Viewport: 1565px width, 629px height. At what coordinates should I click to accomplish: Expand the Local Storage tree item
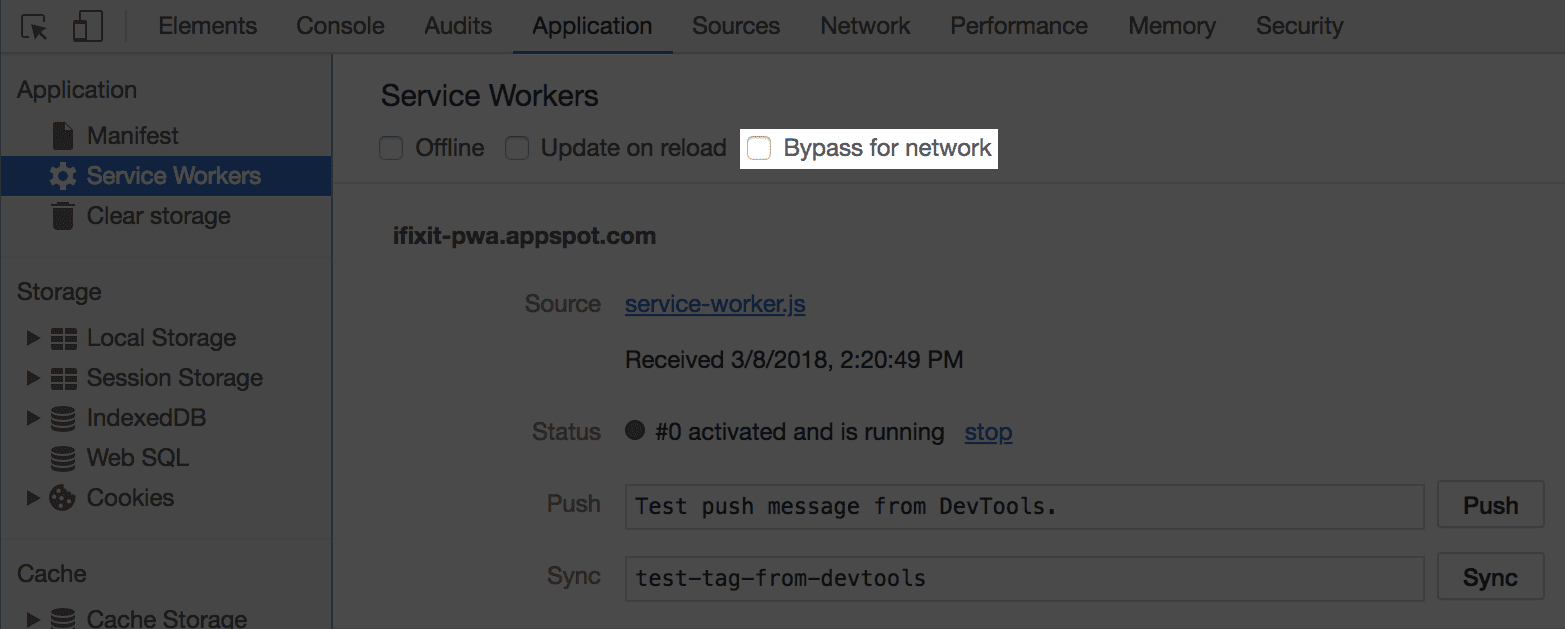[x=32, y=337]
